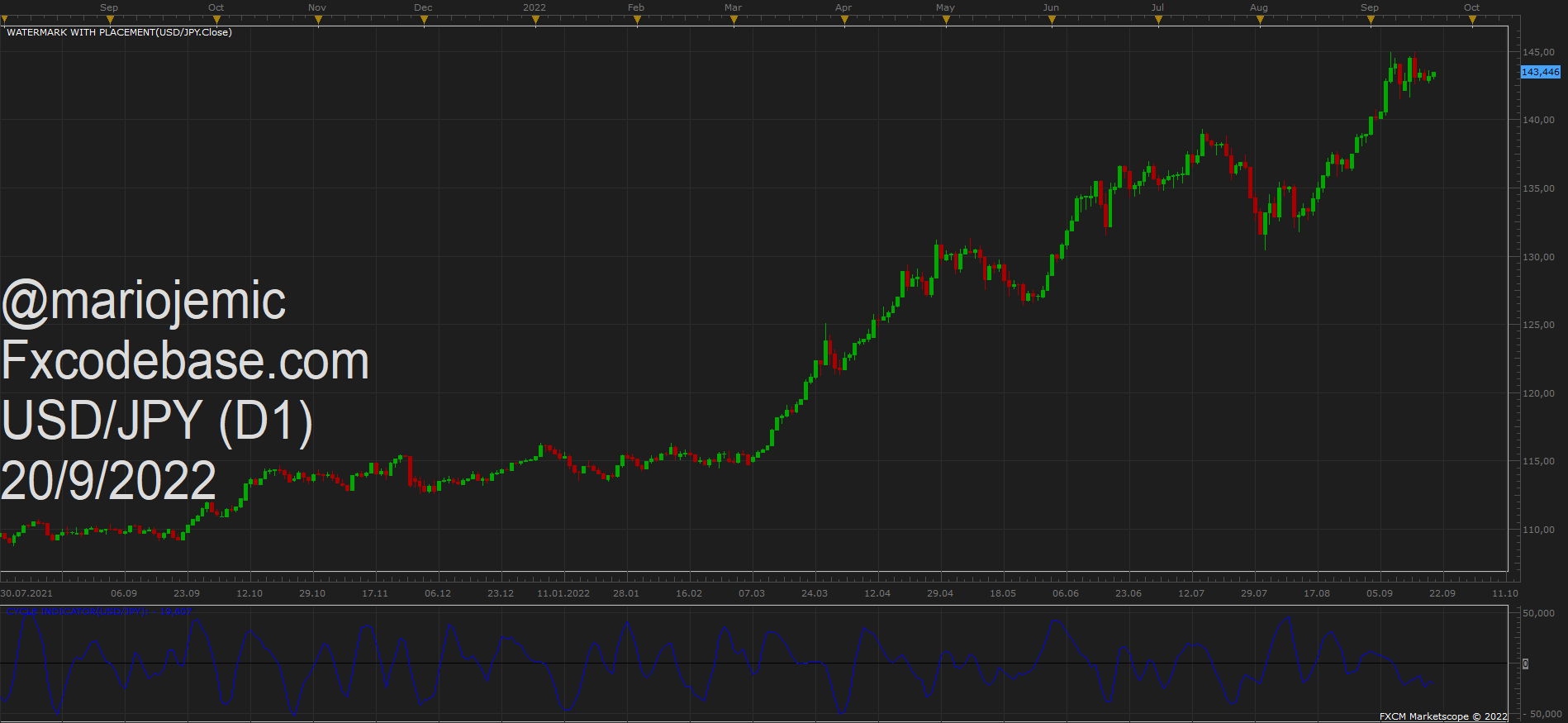This screenshot has width=1568, height=723.
Task: Click the Mar month marker on the top timeline
Action: coord(733,7)
